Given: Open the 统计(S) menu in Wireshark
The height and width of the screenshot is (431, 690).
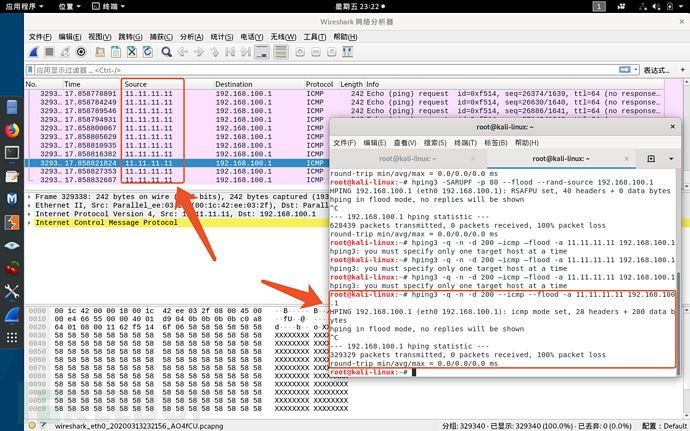Looking at the screenshot, I should [x=222, y=37].
